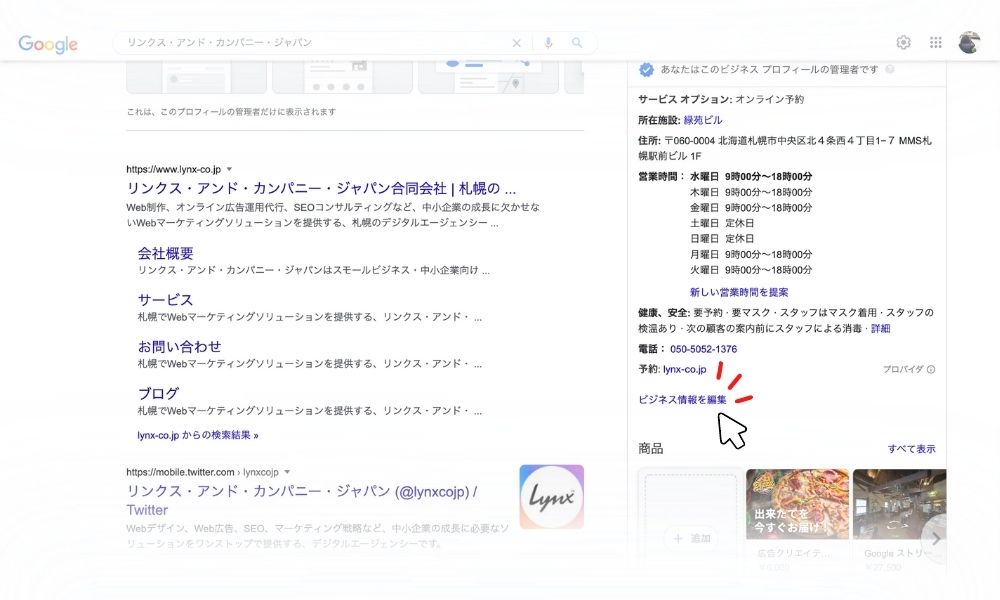
Task: Click the 土曜日 定休日 hours row
Action: pyautogui.click(x=722, y=223)
